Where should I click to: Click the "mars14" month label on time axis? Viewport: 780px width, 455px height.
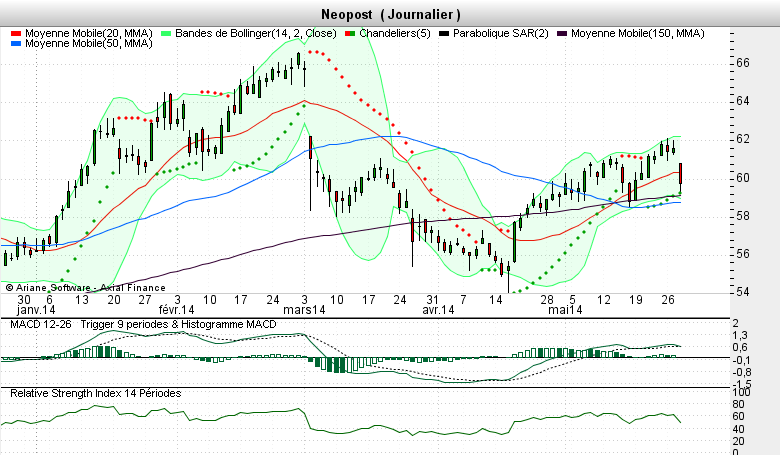(x=304, y=310)
